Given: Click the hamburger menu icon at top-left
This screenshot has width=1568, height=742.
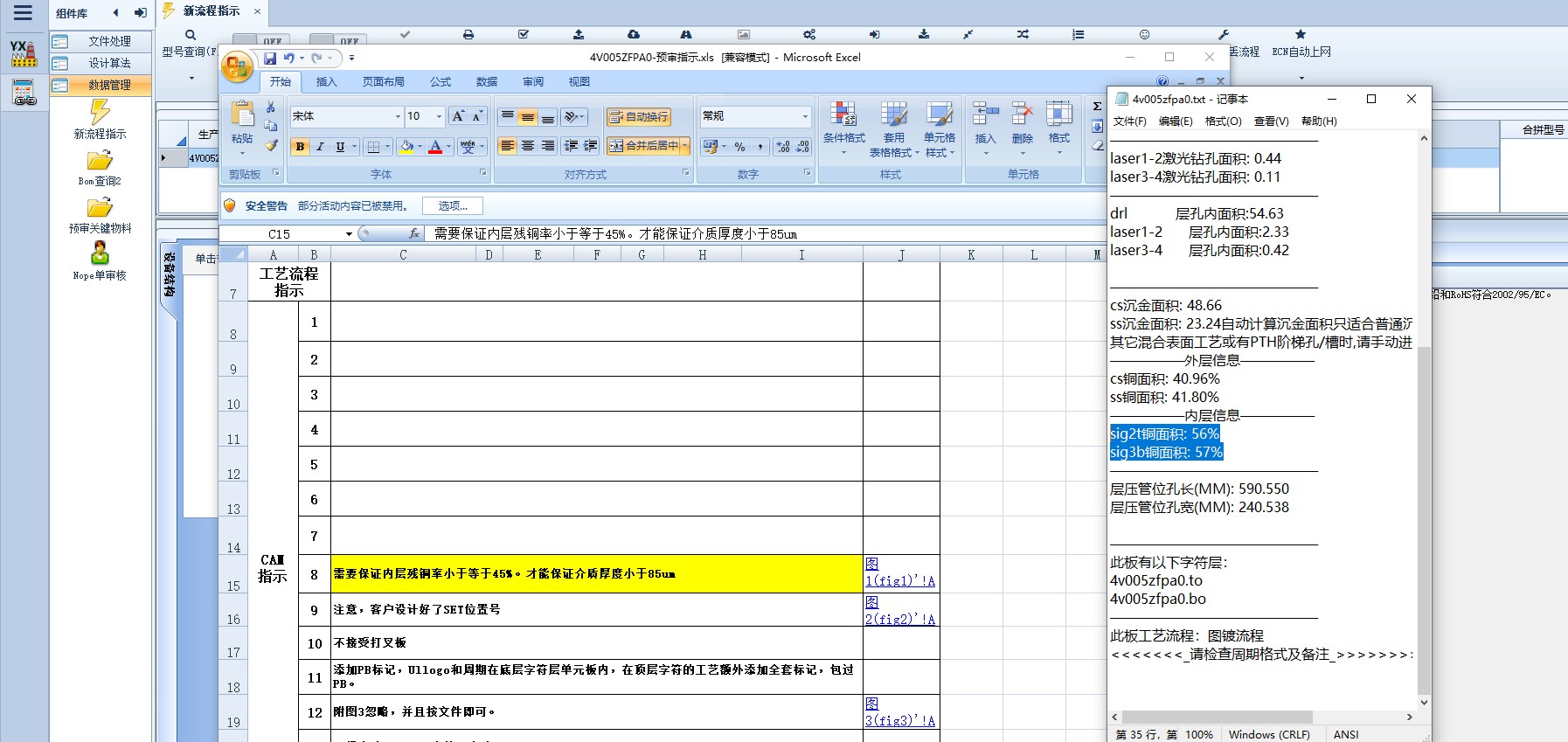Looking at the screenshot, I should pyautogui.click(x=23, y=12).
